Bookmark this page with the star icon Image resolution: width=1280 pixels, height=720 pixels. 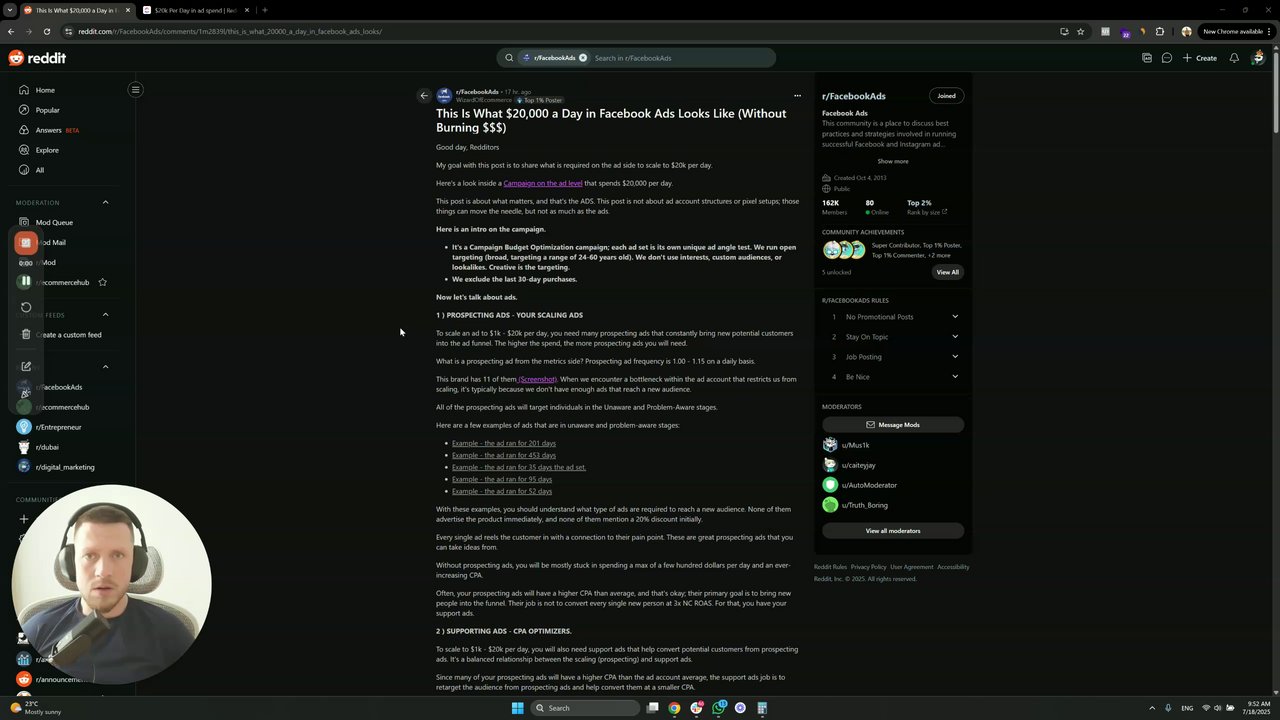coord(1080,31)
